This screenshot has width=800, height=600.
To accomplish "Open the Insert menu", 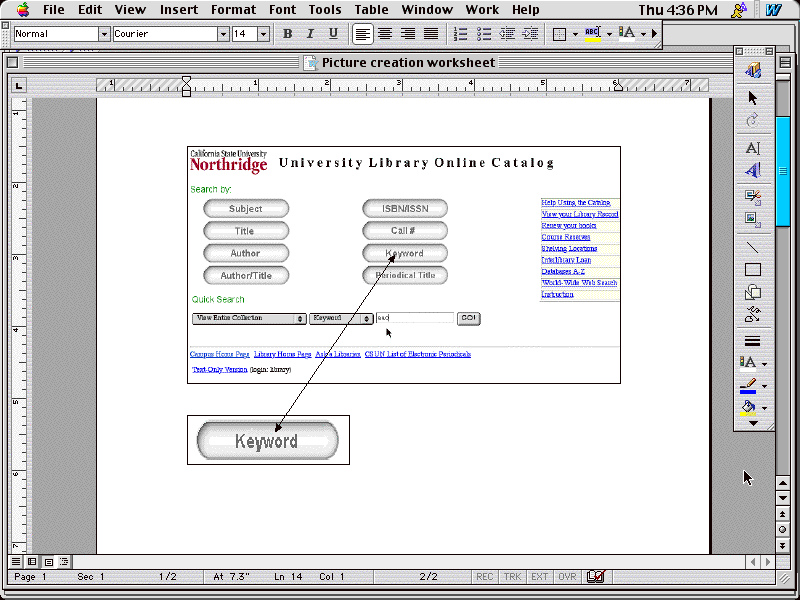I will 179,10.
